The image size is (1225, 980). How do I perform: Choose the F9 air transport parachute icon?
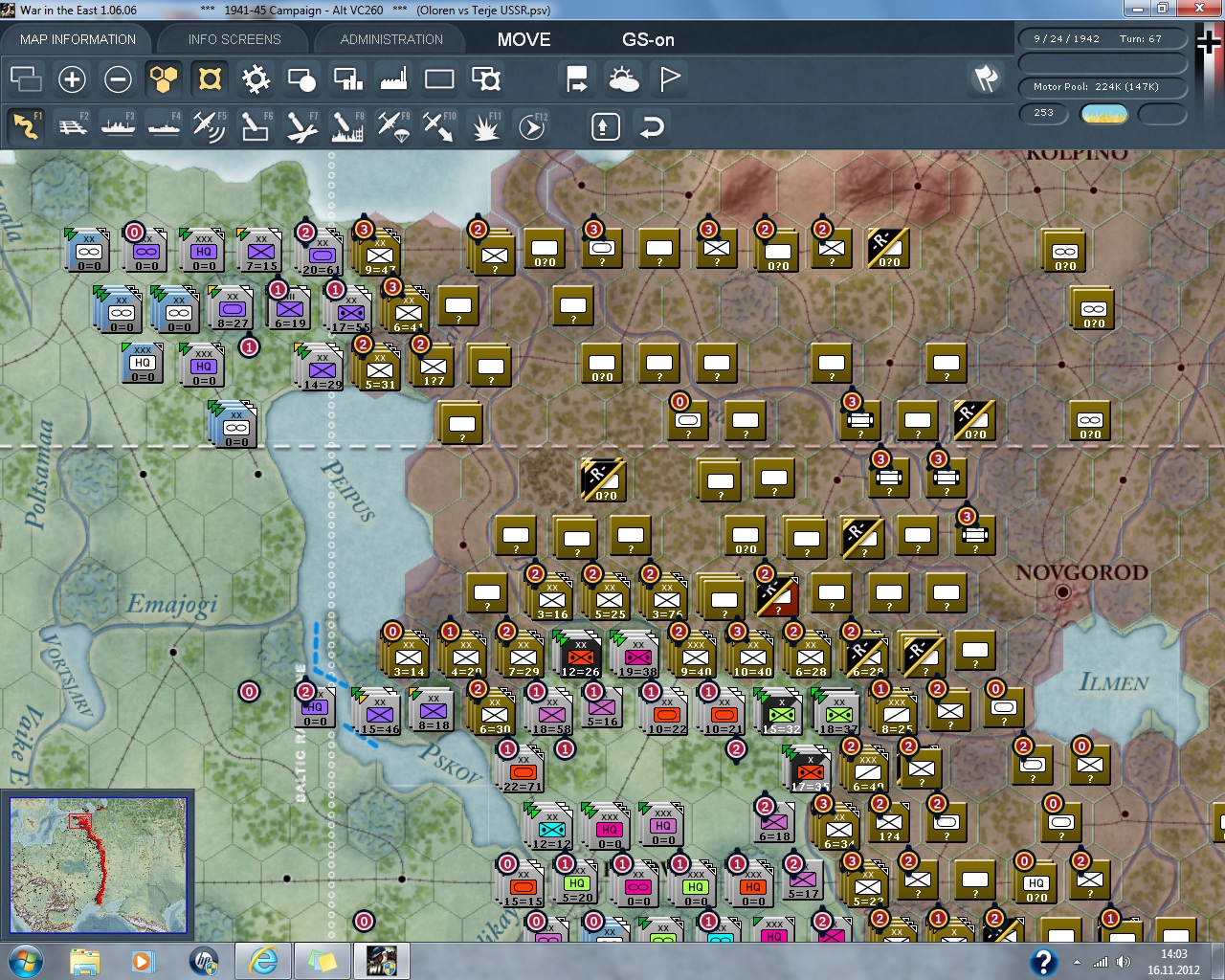click(x=393, y=126)
